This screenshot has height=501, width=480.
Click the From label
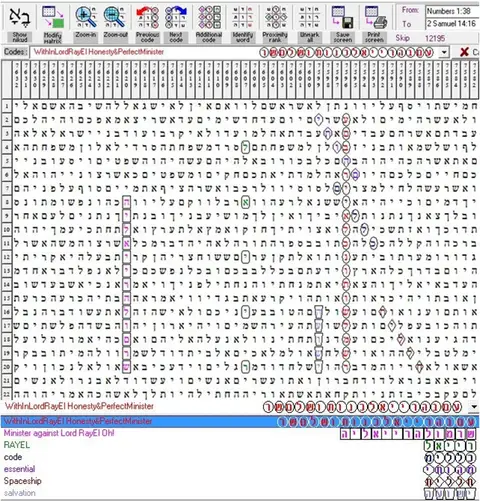point(410,10)
